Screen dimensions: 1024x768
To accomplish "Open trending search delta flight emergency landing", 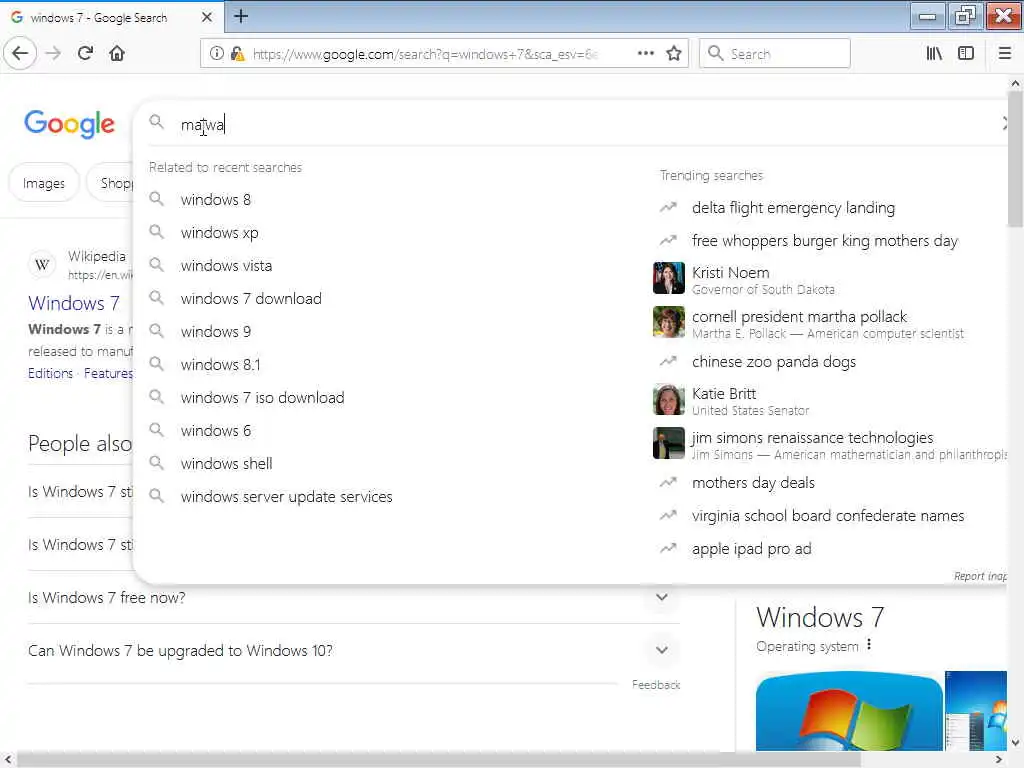I will pos(793,208).
